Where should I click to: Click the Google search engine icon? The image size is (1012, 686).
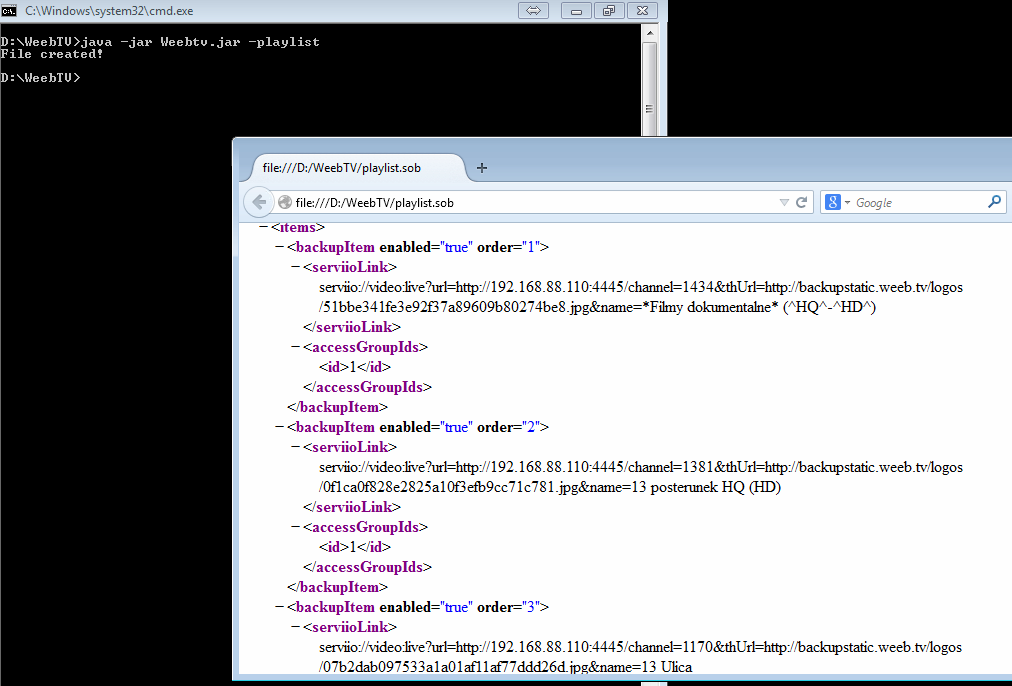click(x=831, y=202)
